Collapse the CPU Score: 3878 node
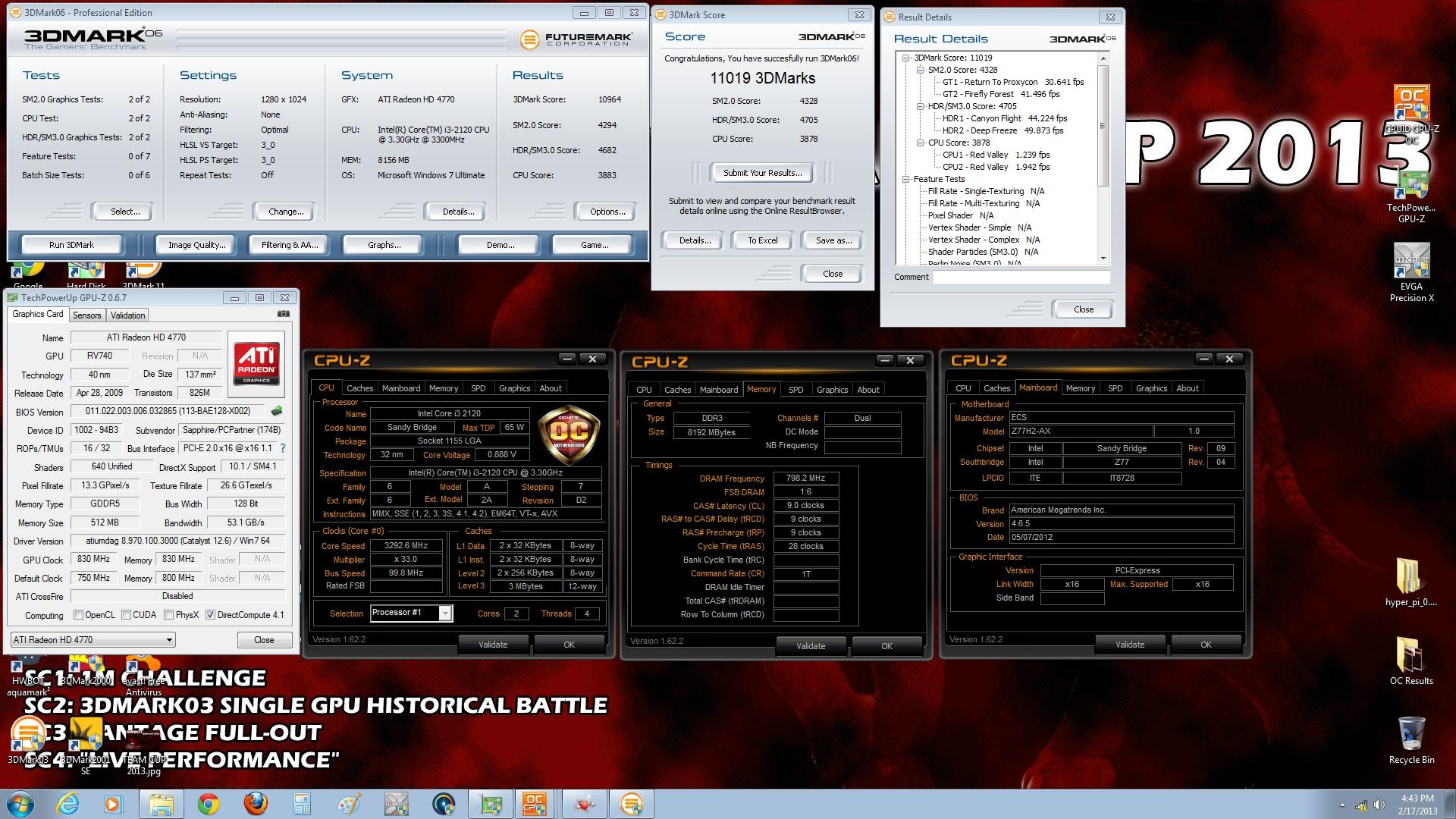 920,143
